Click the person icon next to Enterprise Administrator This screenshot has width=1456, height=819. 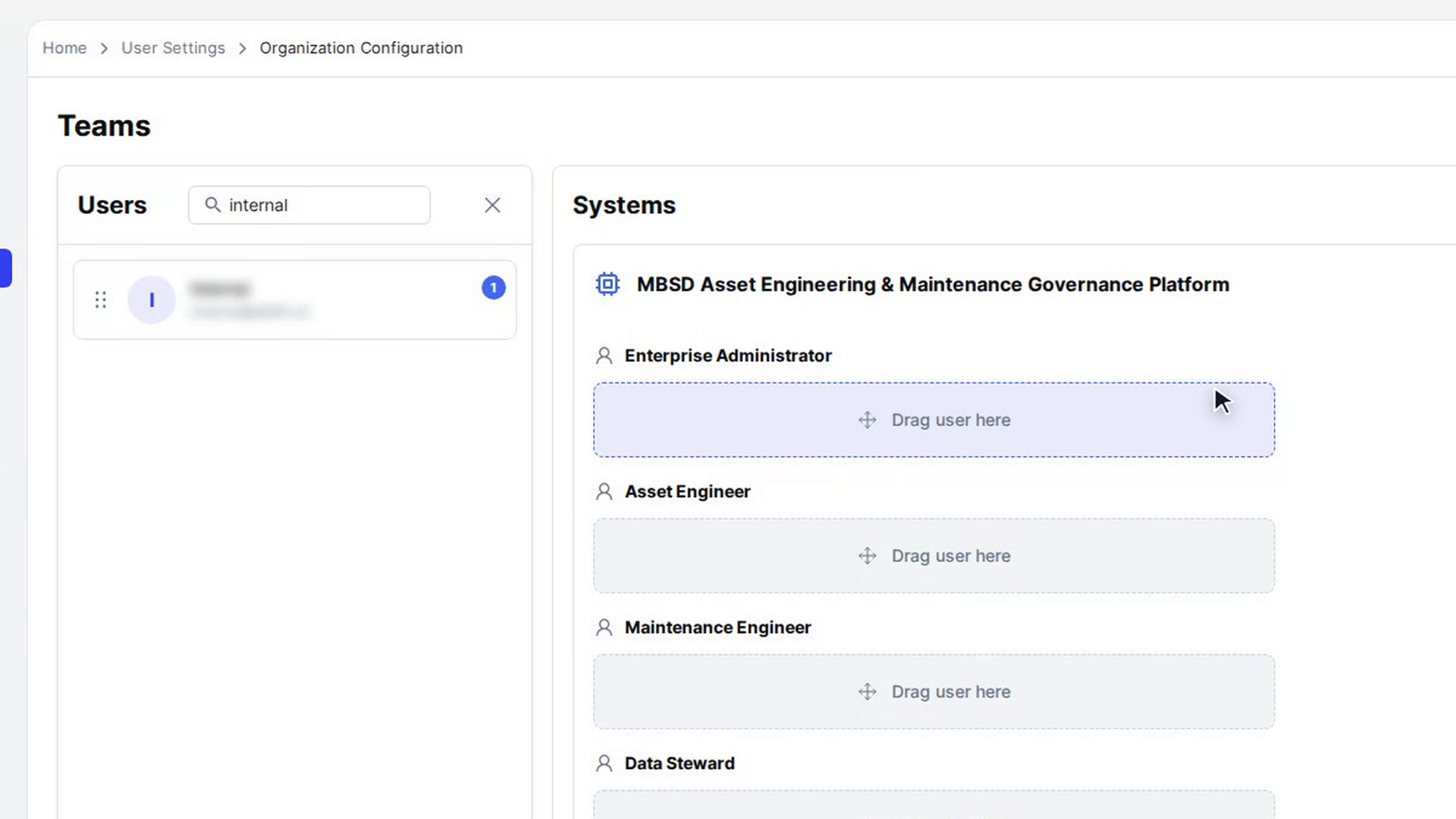(x=604, y=356)
